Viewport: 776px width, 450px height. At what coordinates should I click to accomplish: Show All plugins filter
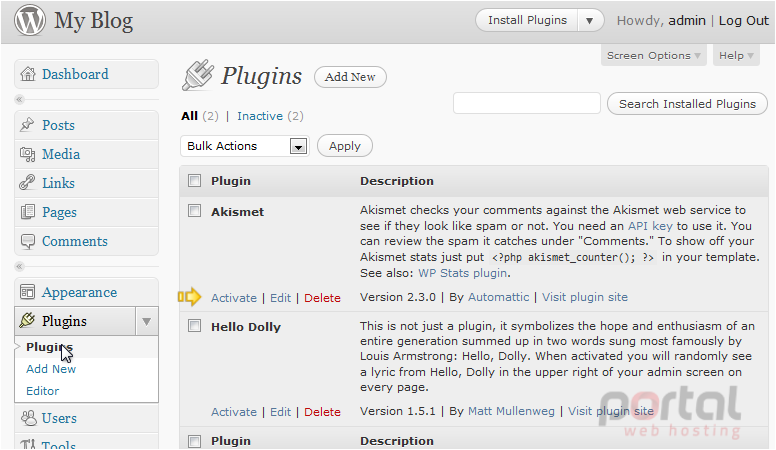[x=190, y=116]
